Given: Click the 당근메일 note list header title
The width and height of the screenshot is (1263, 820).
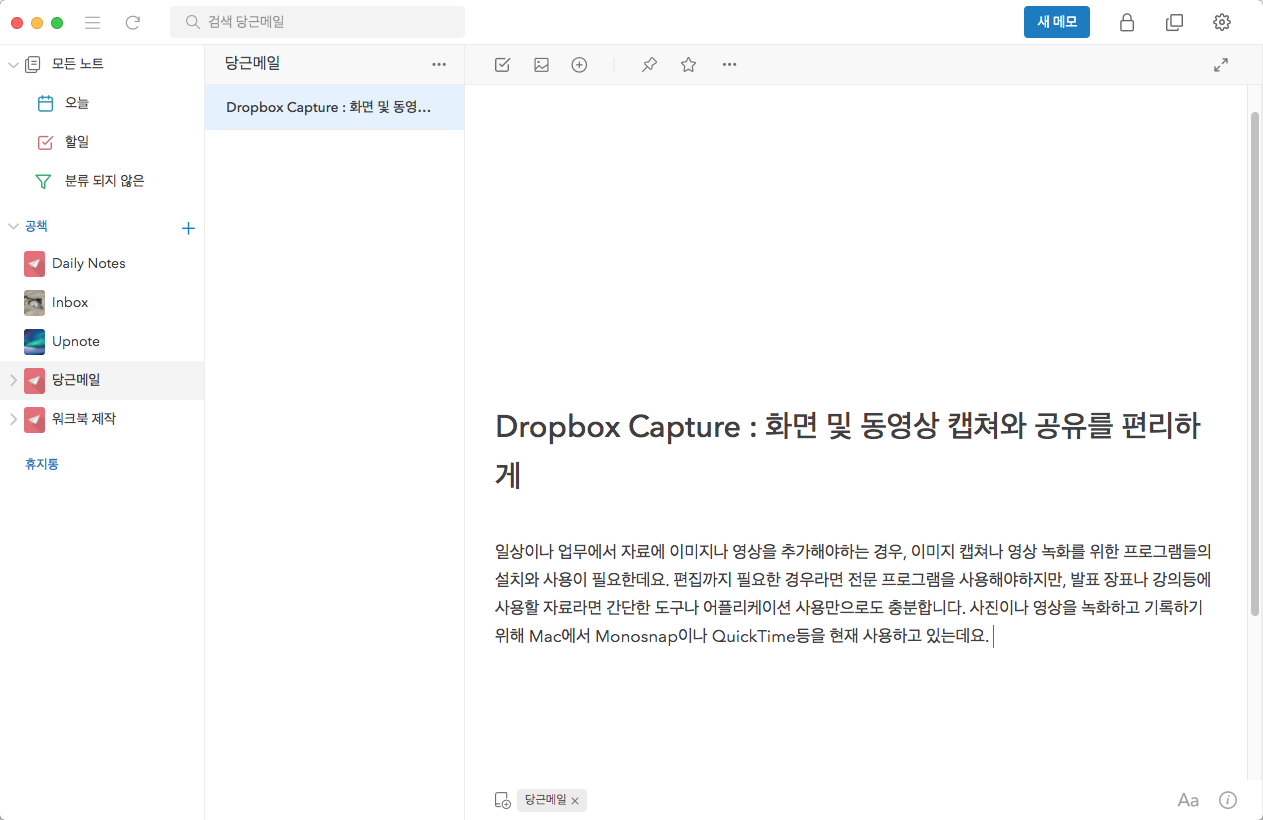Looking at the screenshot, I should tap(253, 63).
